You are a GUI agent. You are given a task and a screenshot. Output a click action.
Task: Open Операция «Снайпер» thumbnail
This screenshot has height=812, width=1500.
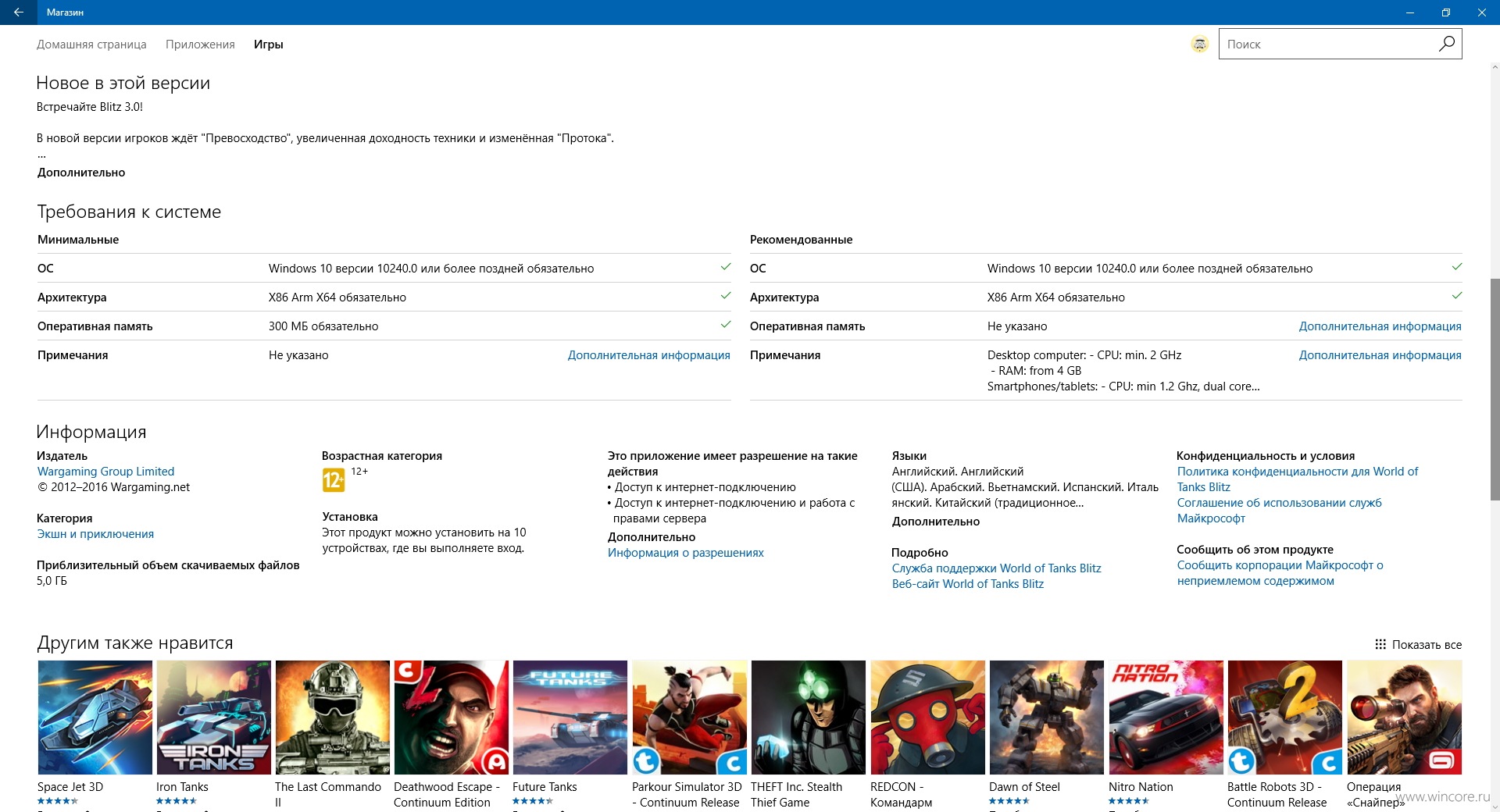click(x=1405, y=718)
